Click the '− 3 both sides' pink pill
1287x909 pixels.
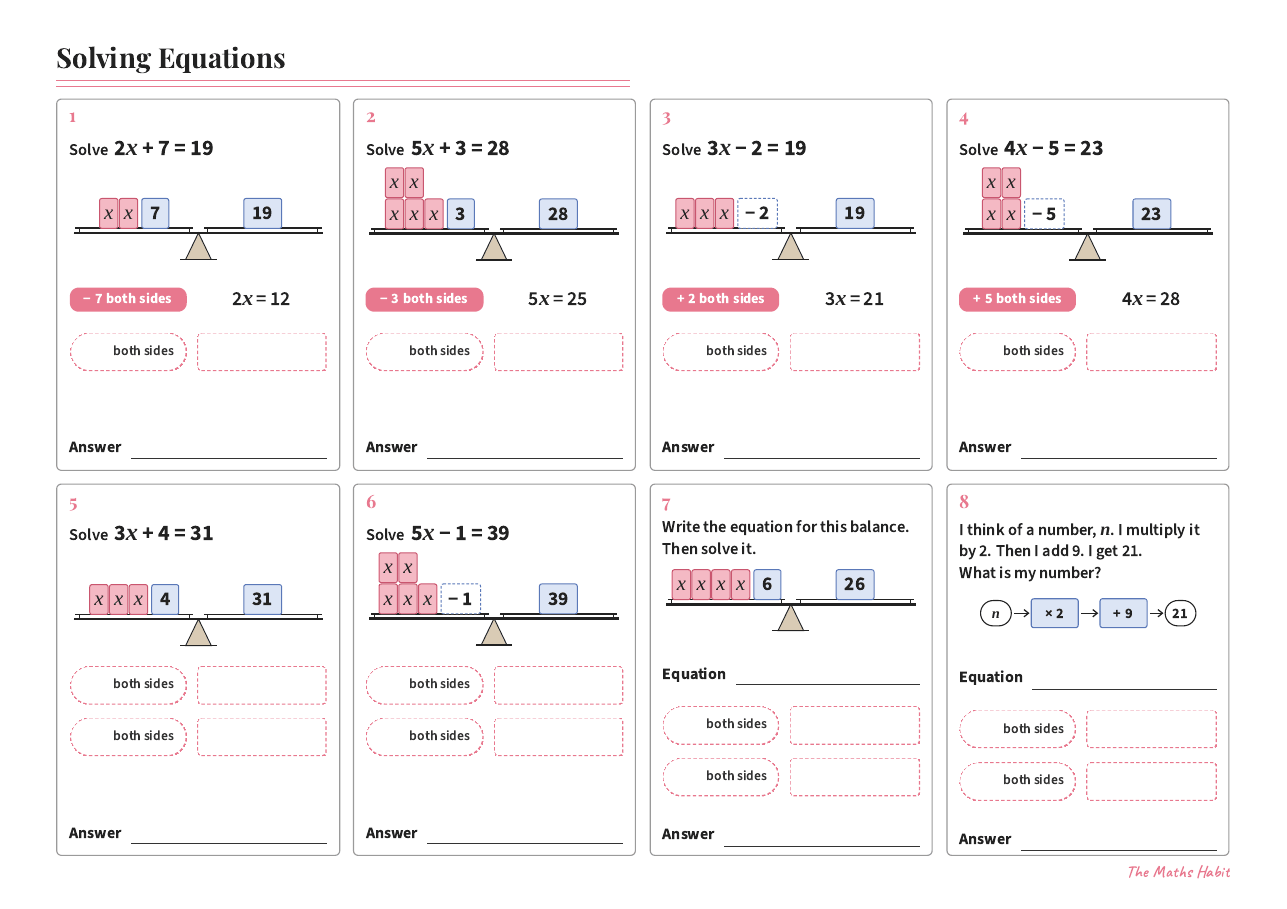coord(424,299)
